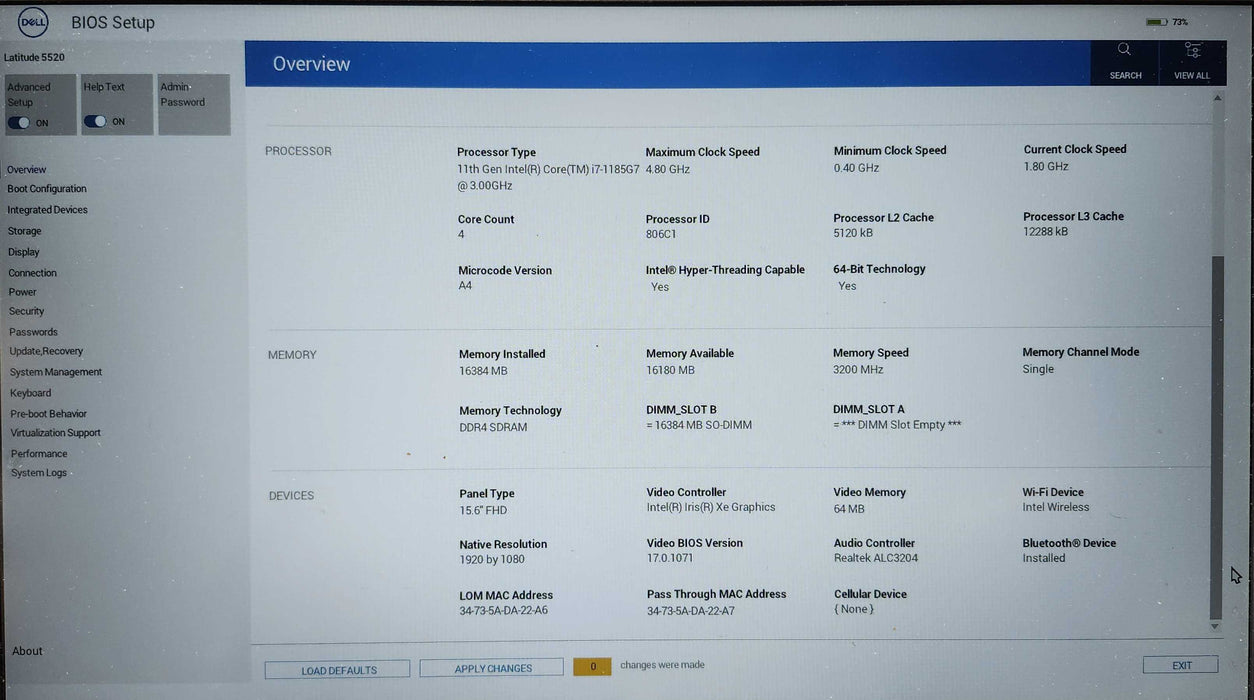The width and height of the screenshot is (1254, 700).
Task: Open the Update,Recovery section
Action: tap(47, 351)
